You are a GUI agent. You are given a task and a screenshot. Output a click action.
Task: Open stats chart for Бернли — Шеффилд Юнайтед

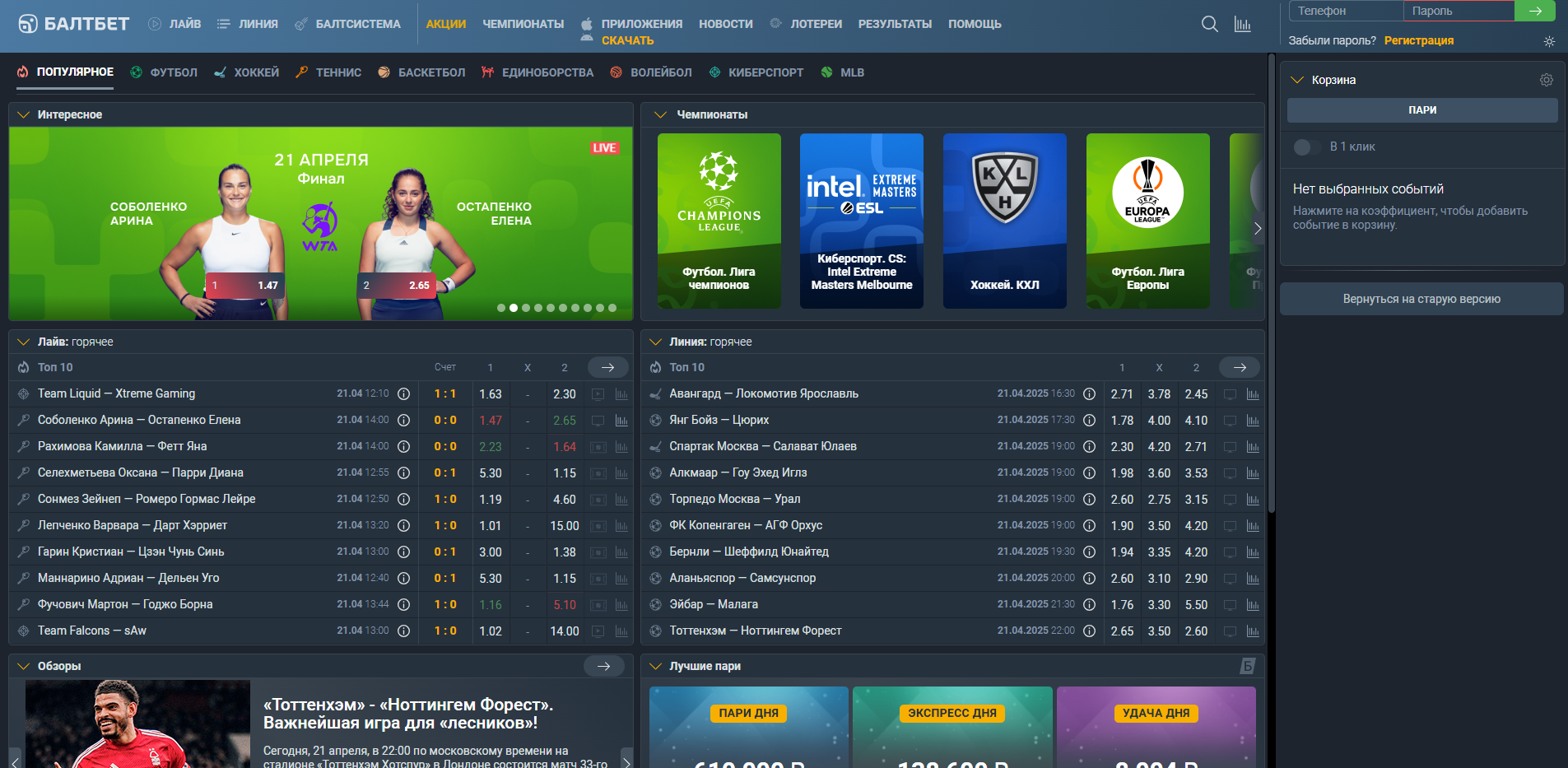[1253, 552]
